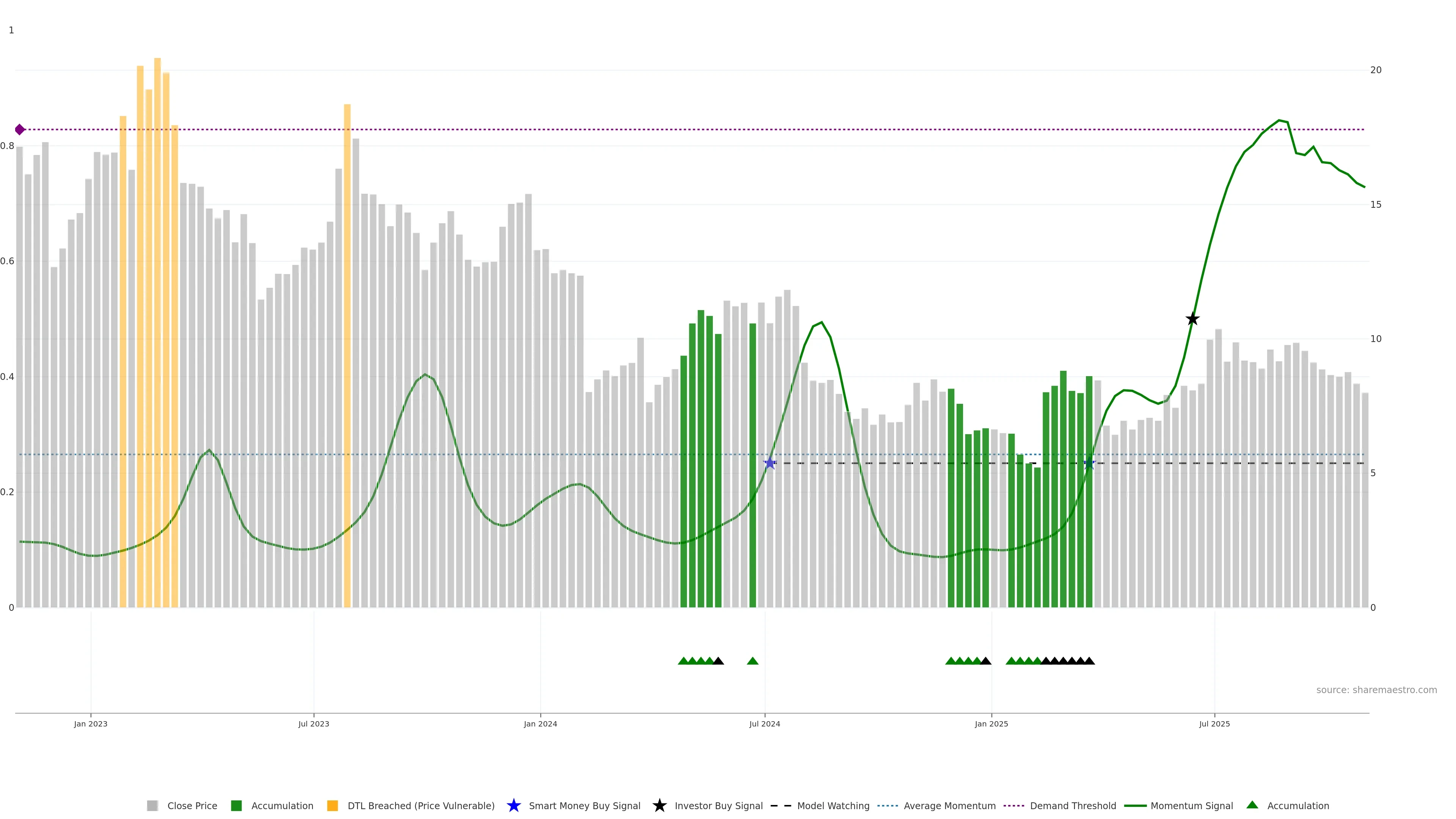Click orange DTL Breached legend swatch

click(333, 805)
